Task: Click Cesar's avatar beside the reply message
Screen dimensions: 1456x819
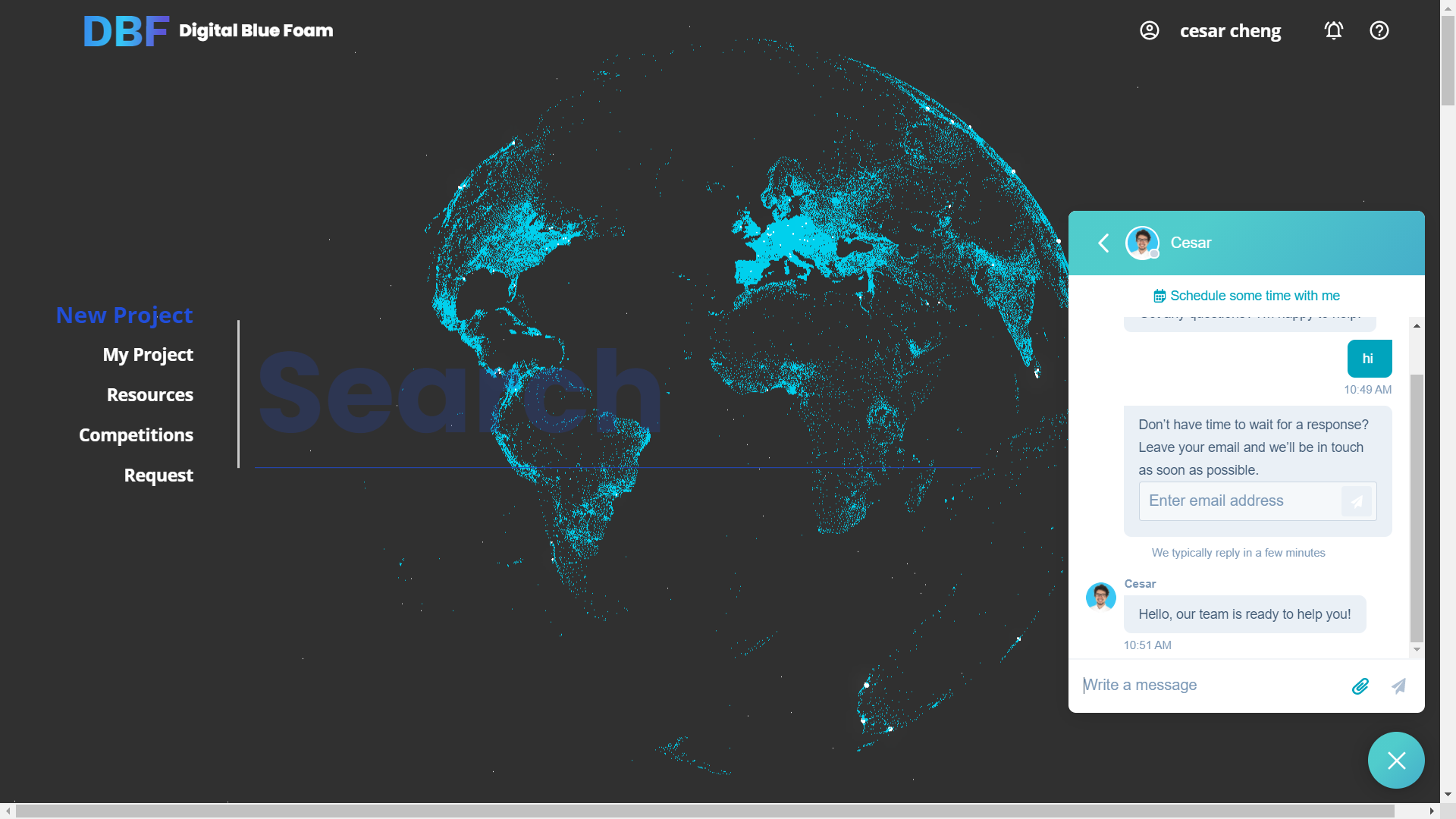Action: (x=1100, y=598)
